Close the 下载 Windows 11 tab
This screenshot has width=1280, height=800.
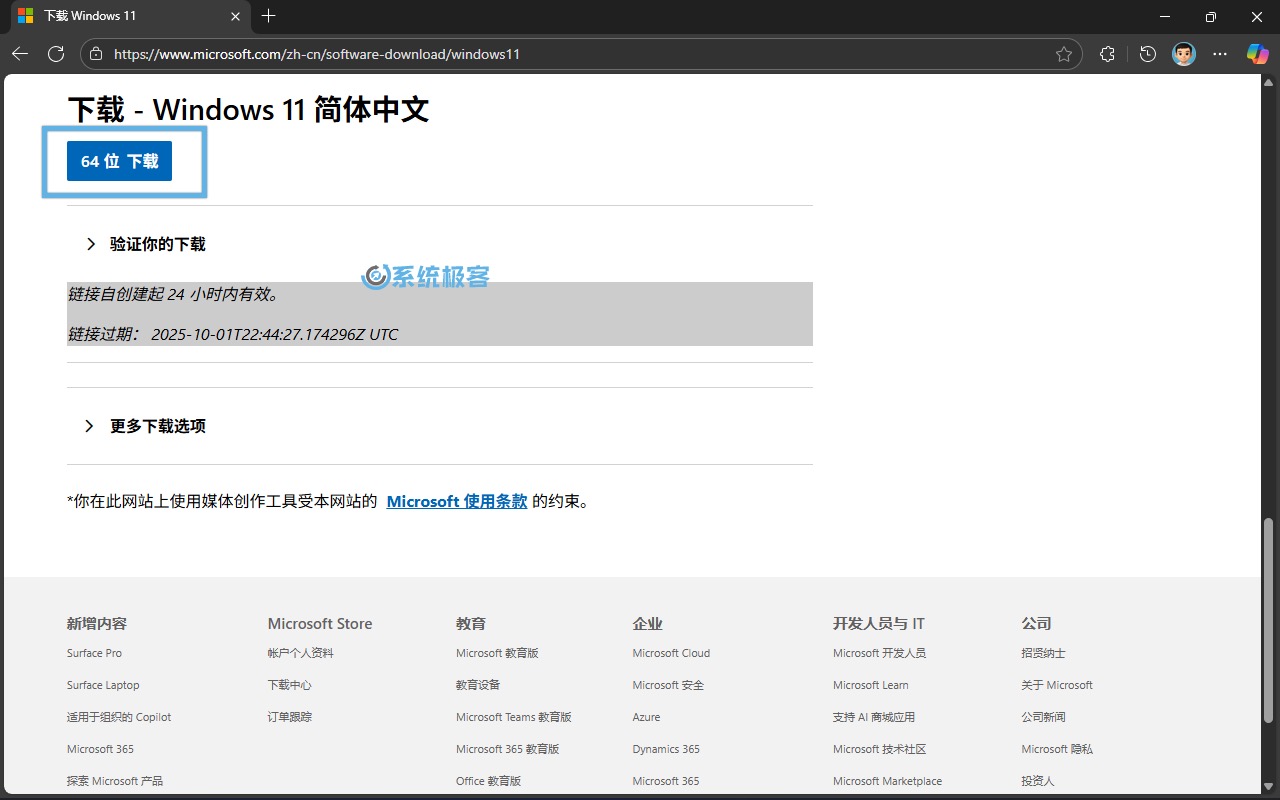[x=236, y=16]
